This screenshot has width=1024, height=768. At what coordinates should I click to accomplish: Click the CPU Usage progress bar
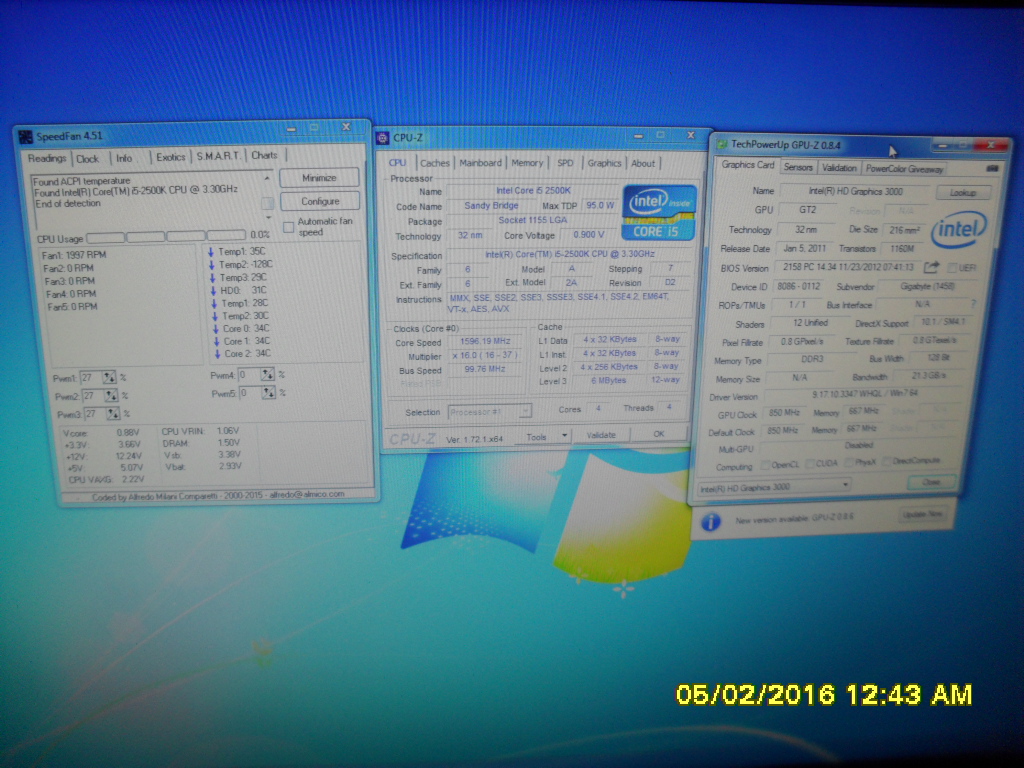[167, 236]
